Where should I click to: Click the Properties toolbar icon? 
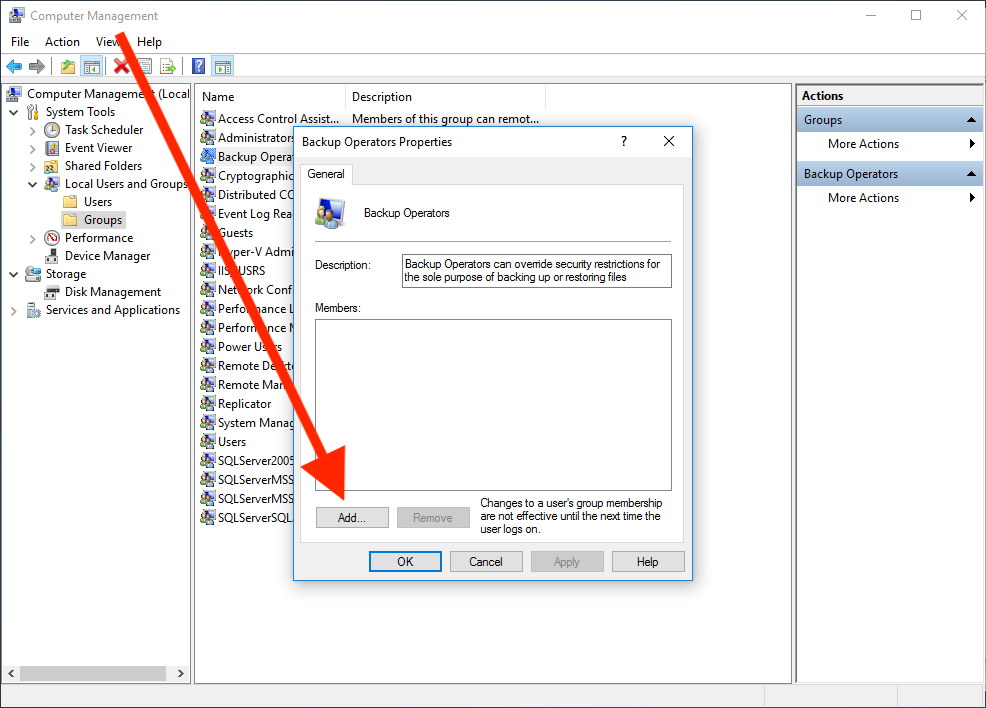pyautogui.click(x=145, y=66)
